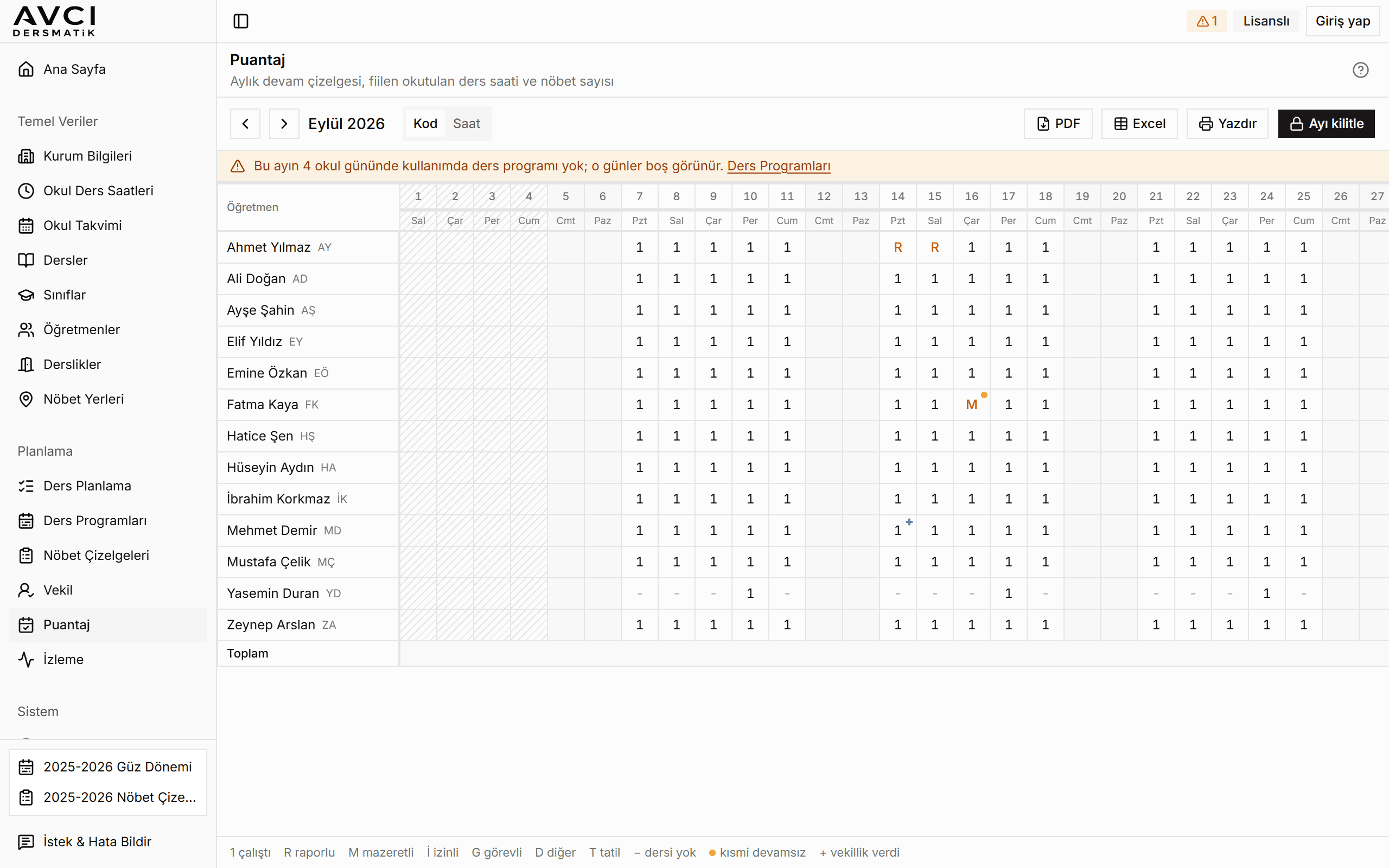Open Vekil page
The height and width of the screenshot is (868, 1389).
(x=108, y=590)
